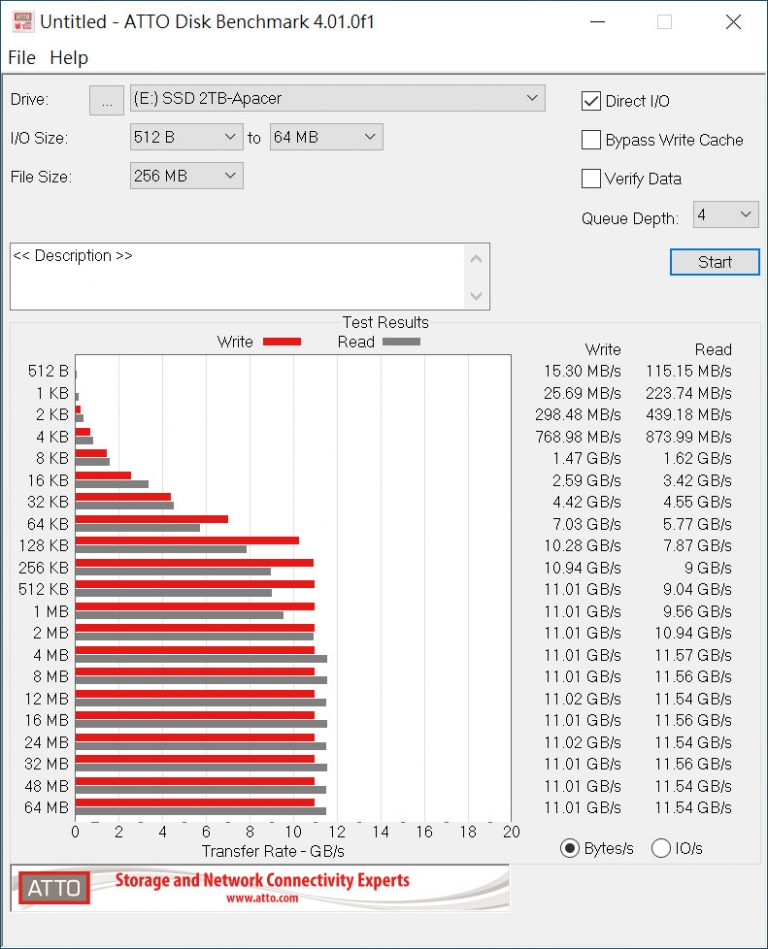Viewport: 768px width, 949px height.
Task: Uncheck the Direct I/O checkbox
Action: click(x=591, y=101)
